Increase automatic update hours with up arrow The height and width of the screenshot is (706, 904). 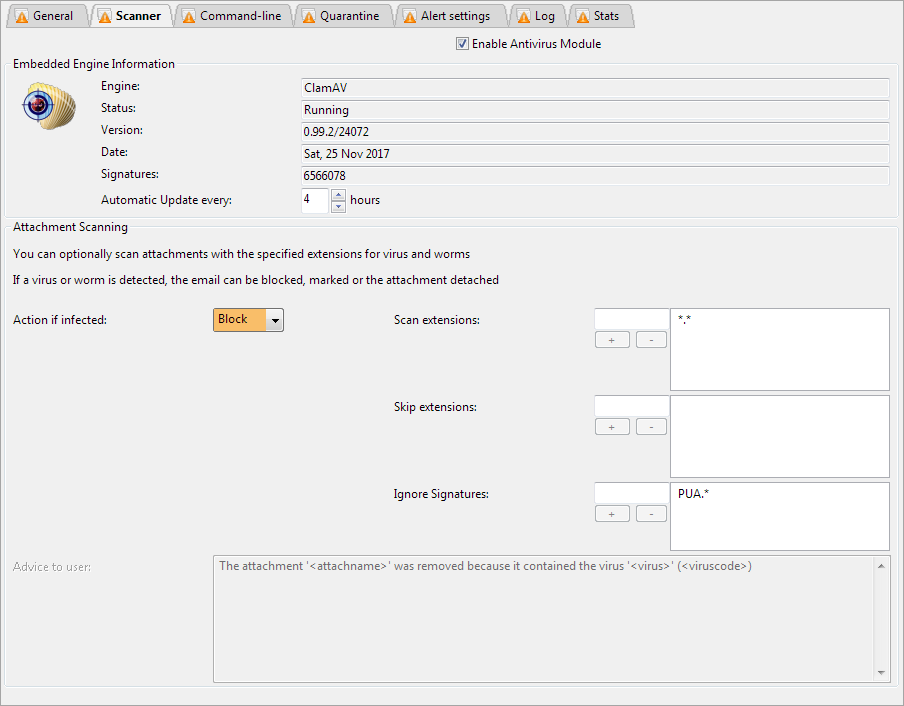click(x=338, y=195)
